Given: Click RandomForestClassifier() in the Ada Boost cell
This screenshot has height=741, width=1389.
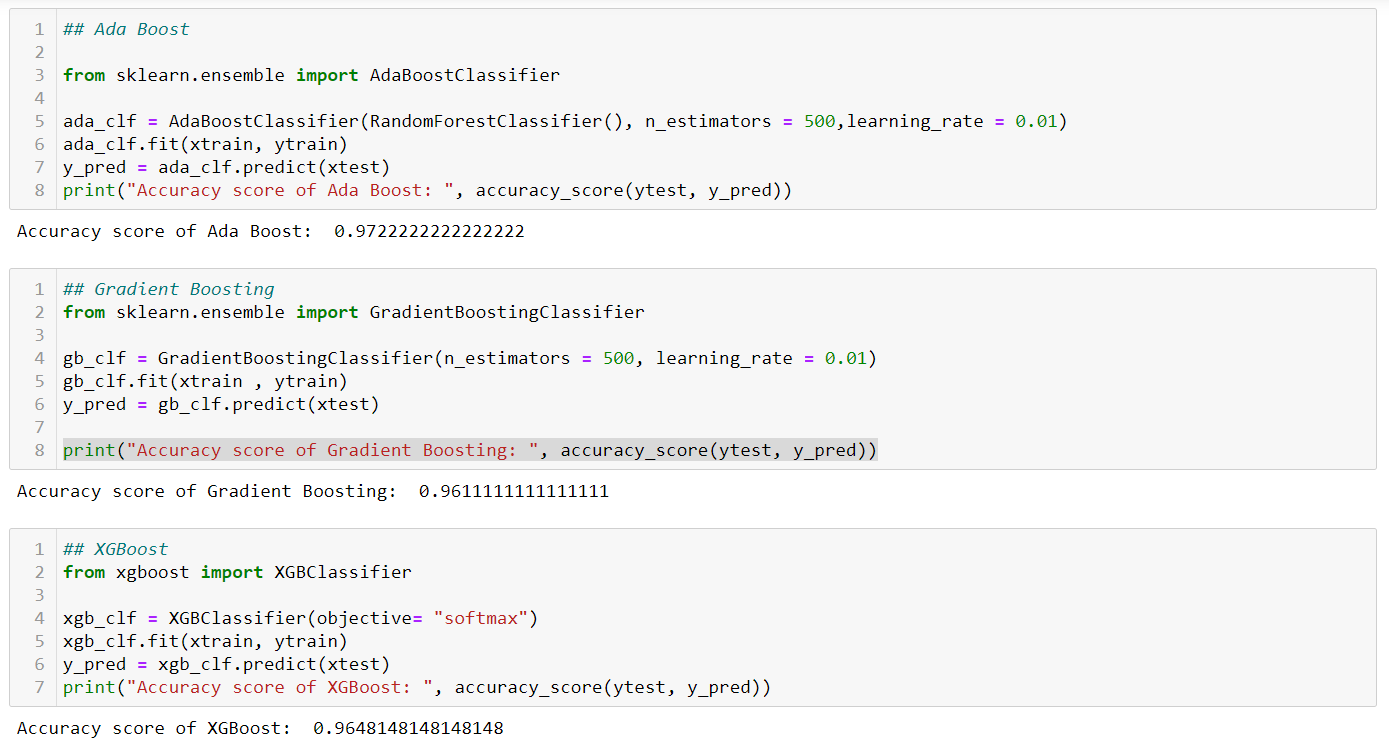Looking at the screenshot, I should tap(497, 121).
